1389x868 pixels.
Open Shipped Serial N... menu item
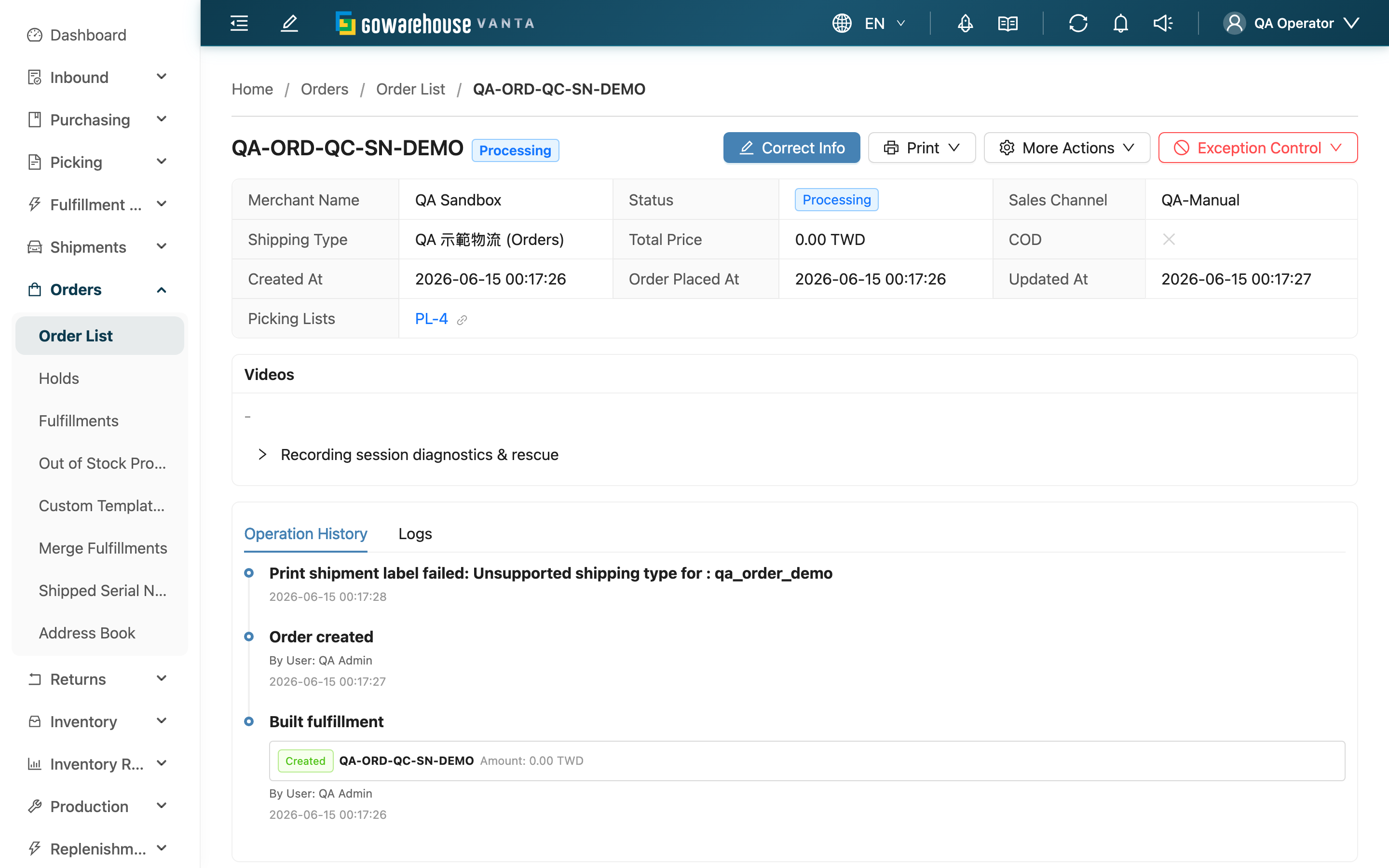click(x=100, y=591)
